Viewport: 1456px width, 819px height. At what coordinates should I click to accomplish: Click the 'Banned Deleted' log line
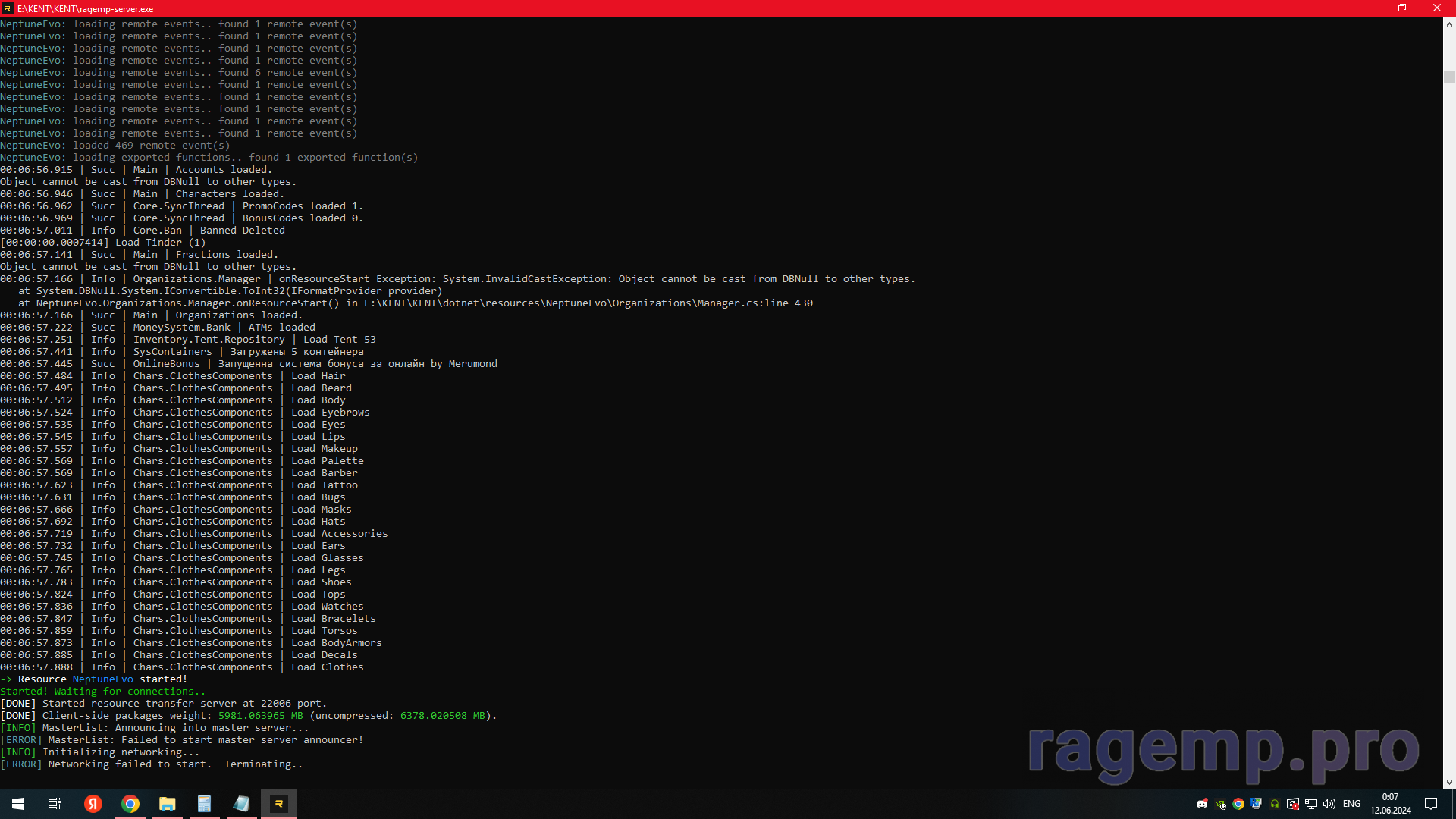(143, 231)
